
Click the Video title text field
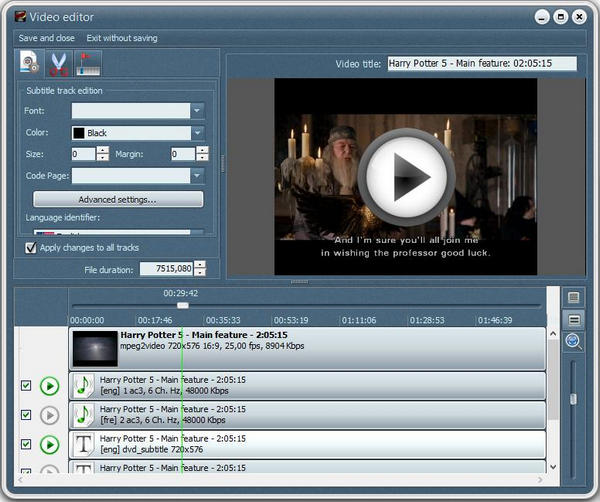482,64
